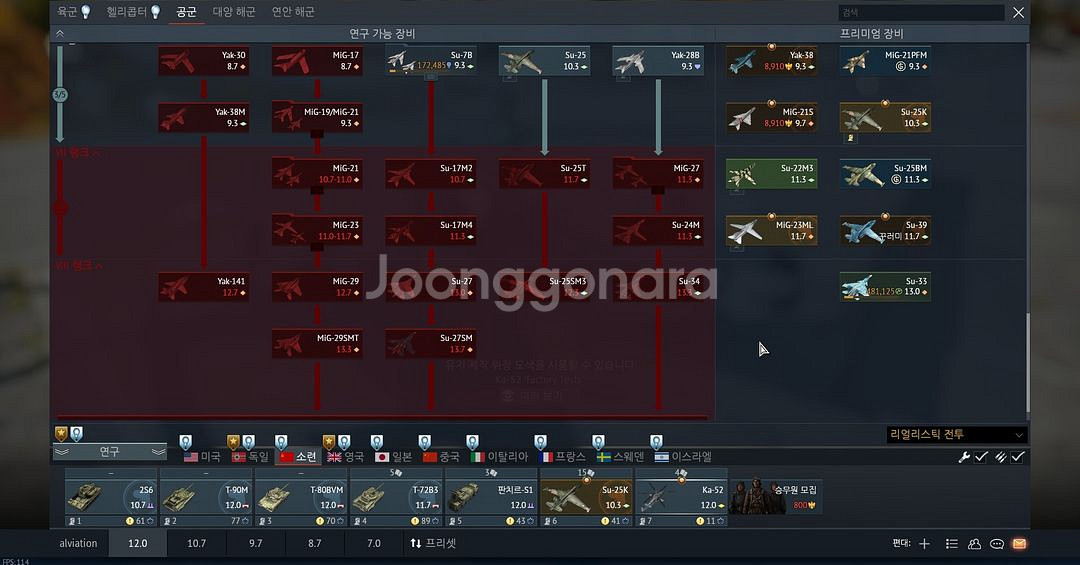Click the 승무원 모집 recruit crew button

[776, 497]
